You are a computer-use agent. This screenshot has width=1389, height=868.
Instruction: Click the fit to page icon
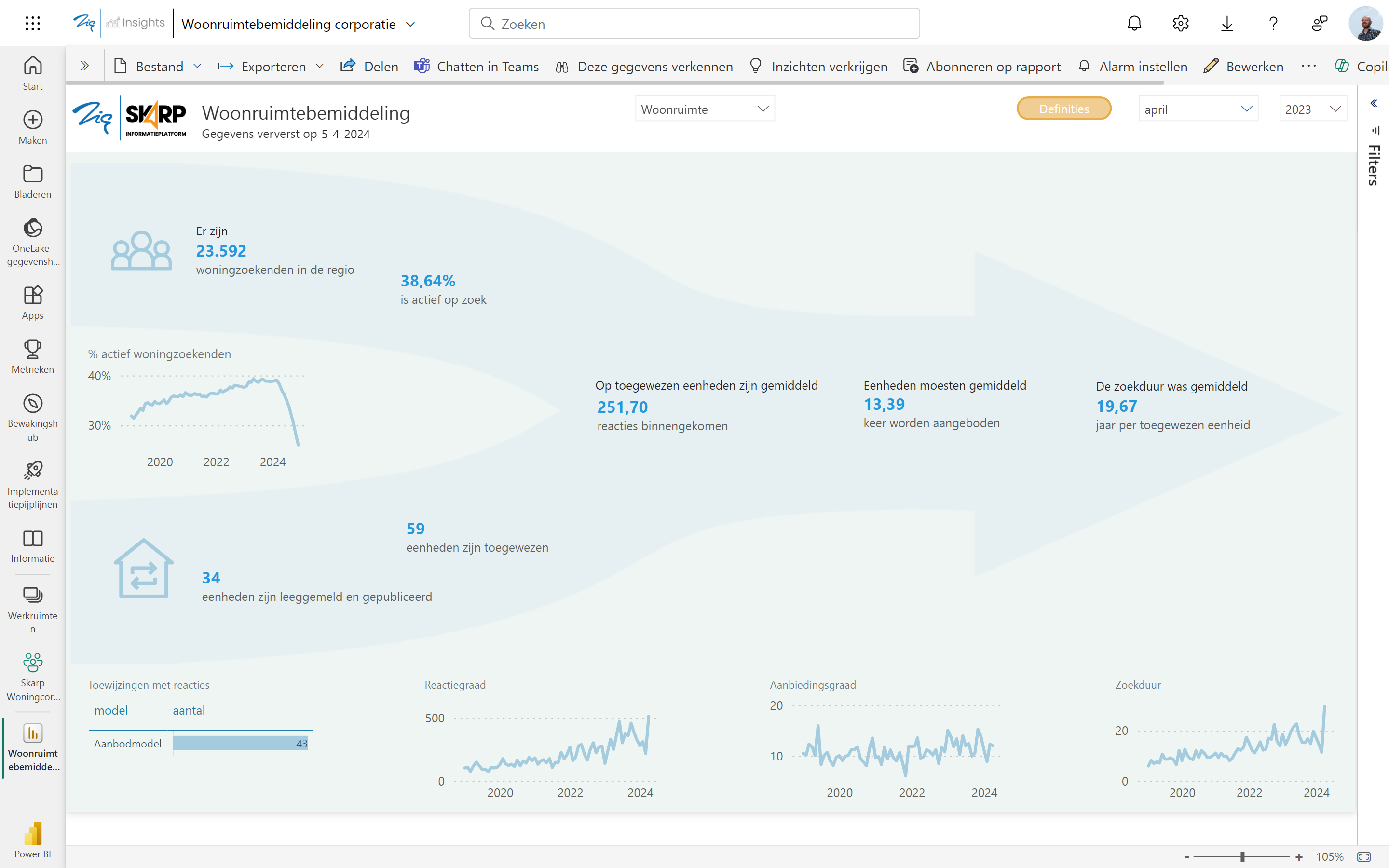click(x=1364, y=856)
